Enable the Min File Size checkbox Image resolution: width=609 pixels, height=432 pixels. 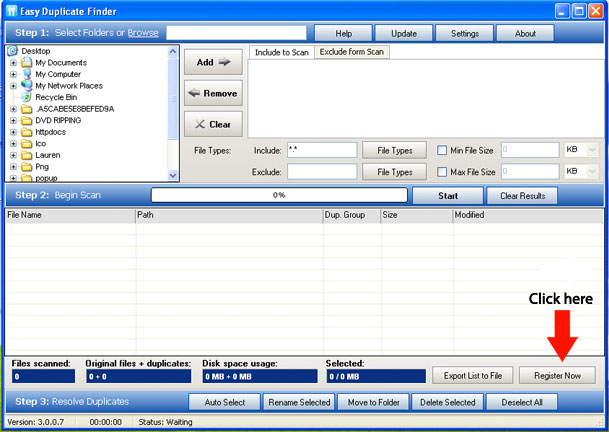click(442, 150)
